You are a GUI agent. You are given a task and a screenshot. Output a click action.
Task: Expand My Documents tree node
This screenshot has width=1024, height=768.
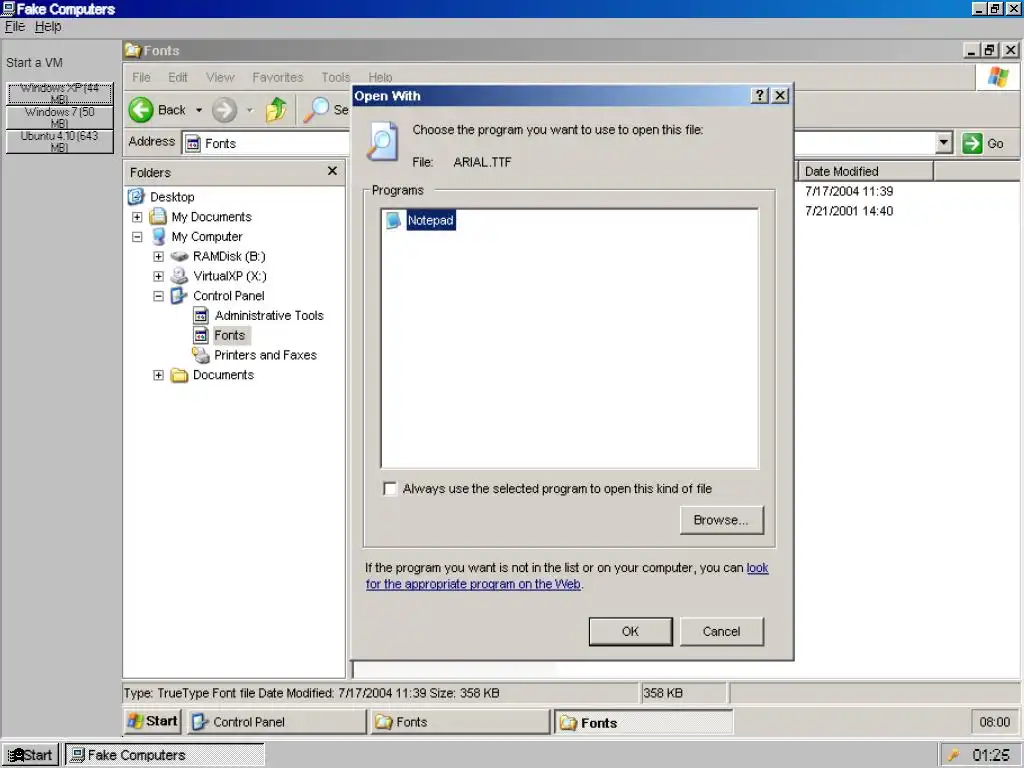click(x=137, y=217)
